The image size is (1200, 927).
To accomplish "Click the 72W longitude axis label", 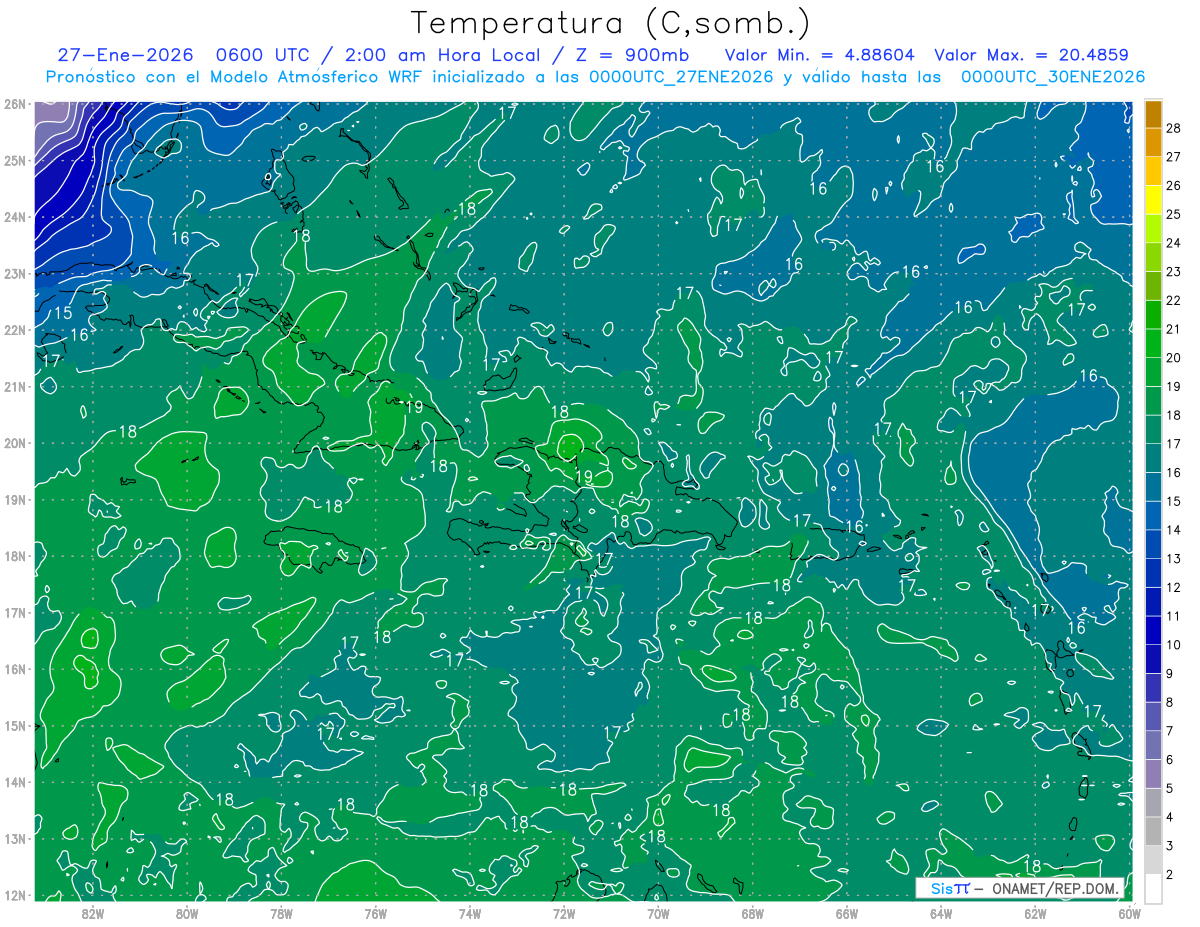I will pos(564,913).
